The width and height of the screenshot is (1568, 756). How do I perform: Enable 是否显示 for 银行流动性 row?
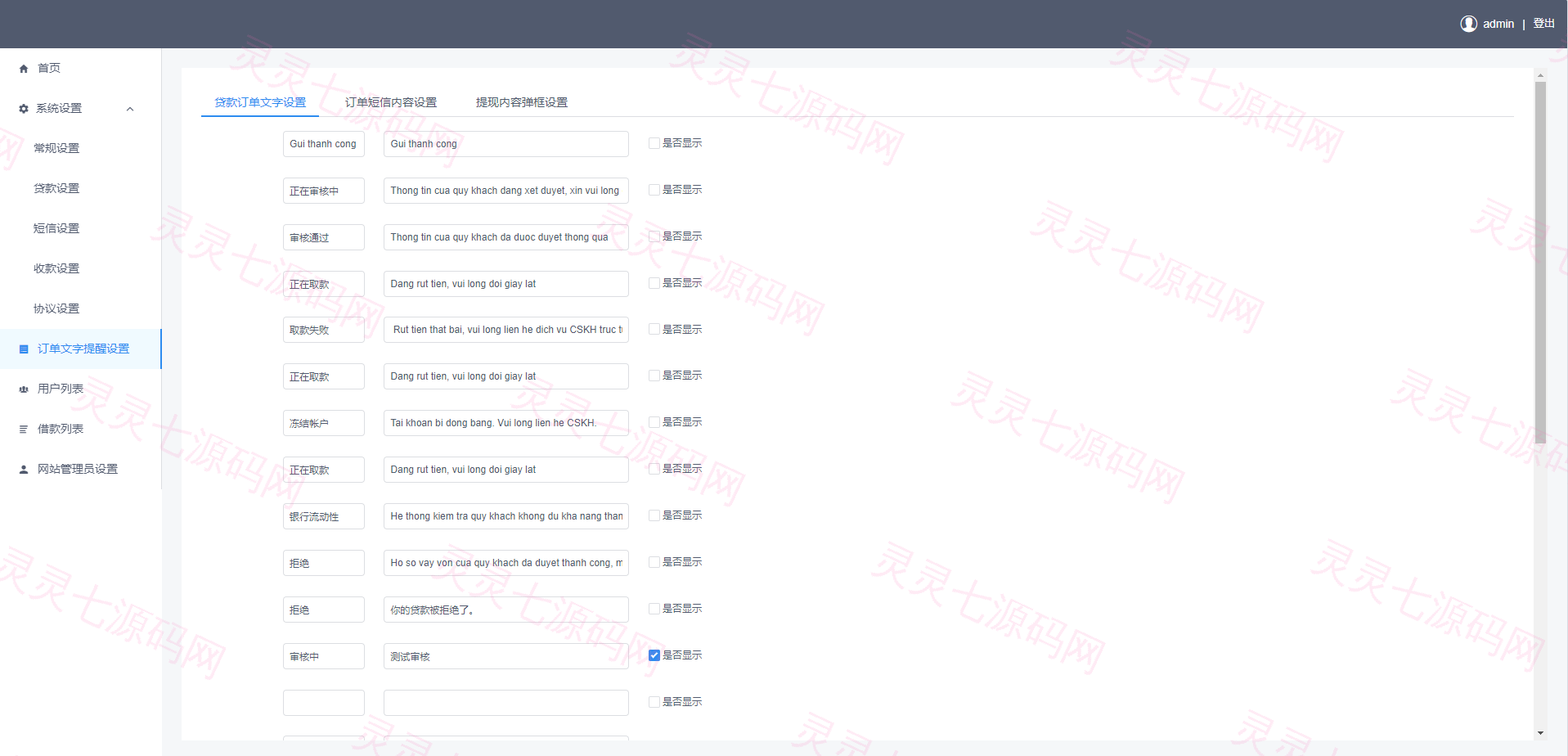(654, 515)
